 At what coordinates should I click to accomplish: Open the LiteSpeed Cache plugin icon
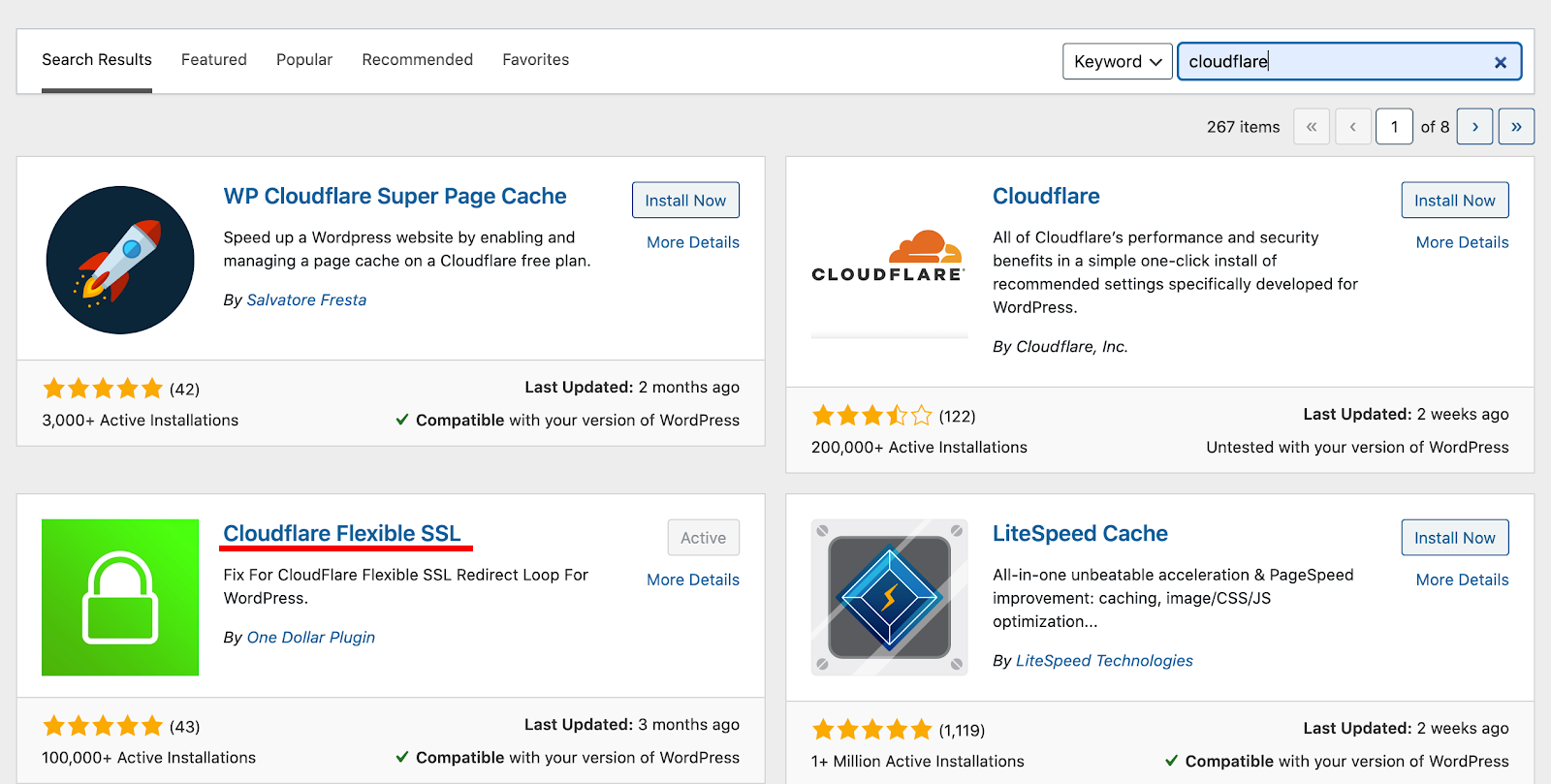click(x=889, y=597)
